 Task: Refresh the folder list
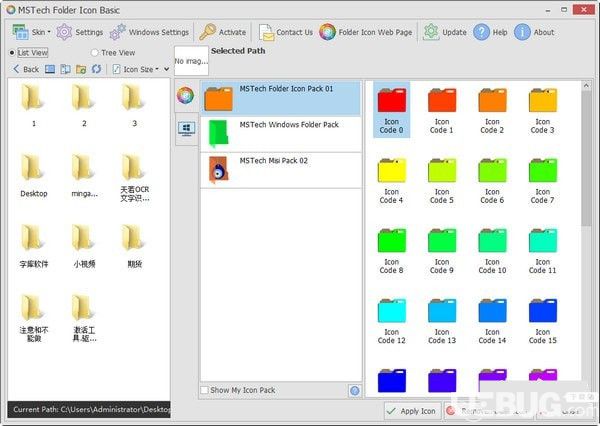click(96, 69)
